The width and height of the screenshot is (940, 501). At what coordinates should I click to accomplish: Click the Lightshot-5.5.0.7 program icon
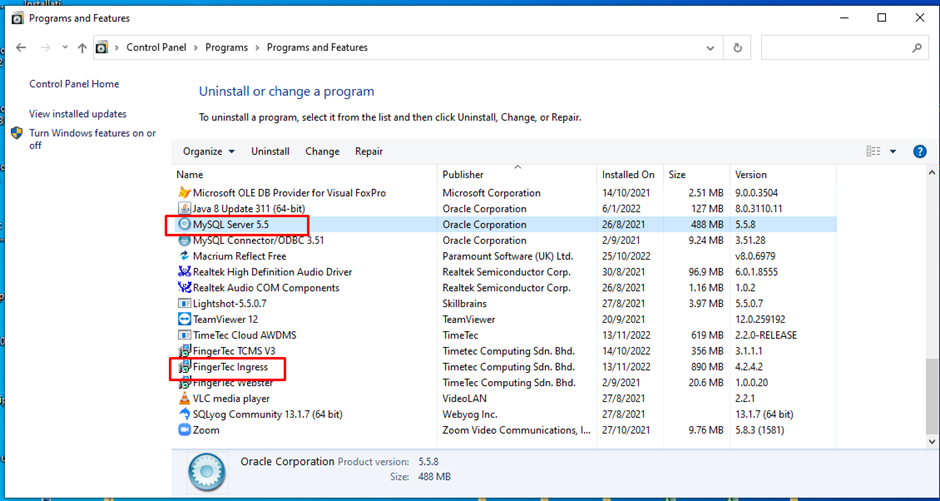click(184, 303)
